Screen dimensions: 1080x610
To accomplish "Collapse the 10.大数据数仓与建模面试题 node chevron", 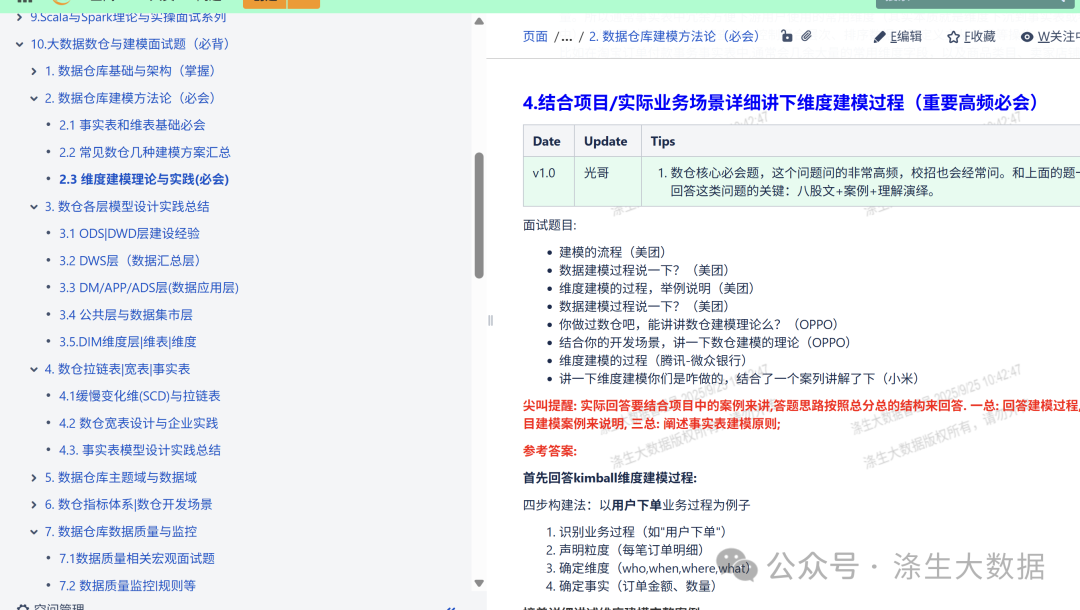I will [19, 44].
